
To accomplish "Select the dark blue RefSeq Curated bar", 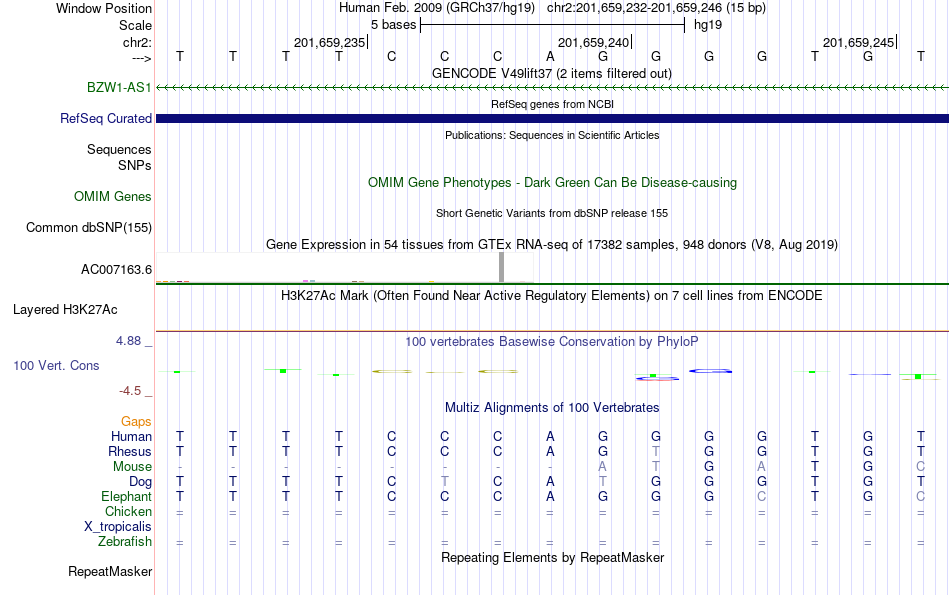I will pos(552,119).
